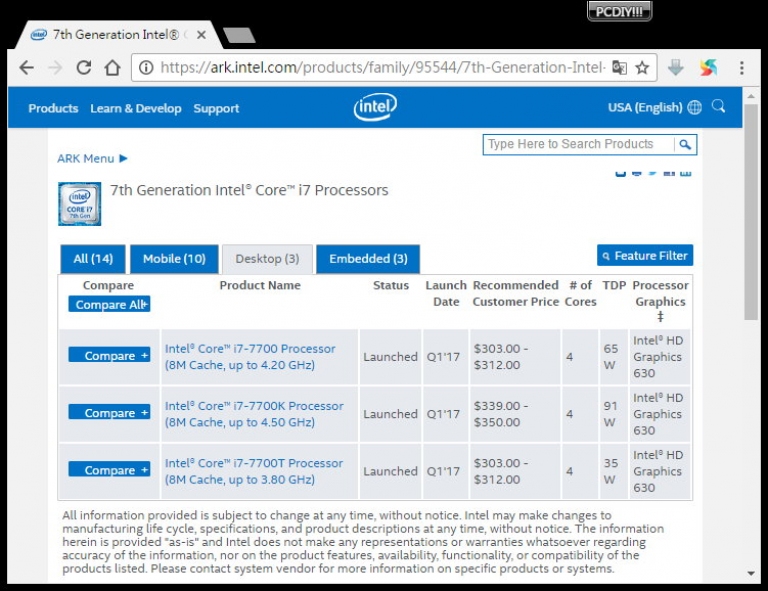
Task: Open the browser home page icon
Action: coord(112,68)
